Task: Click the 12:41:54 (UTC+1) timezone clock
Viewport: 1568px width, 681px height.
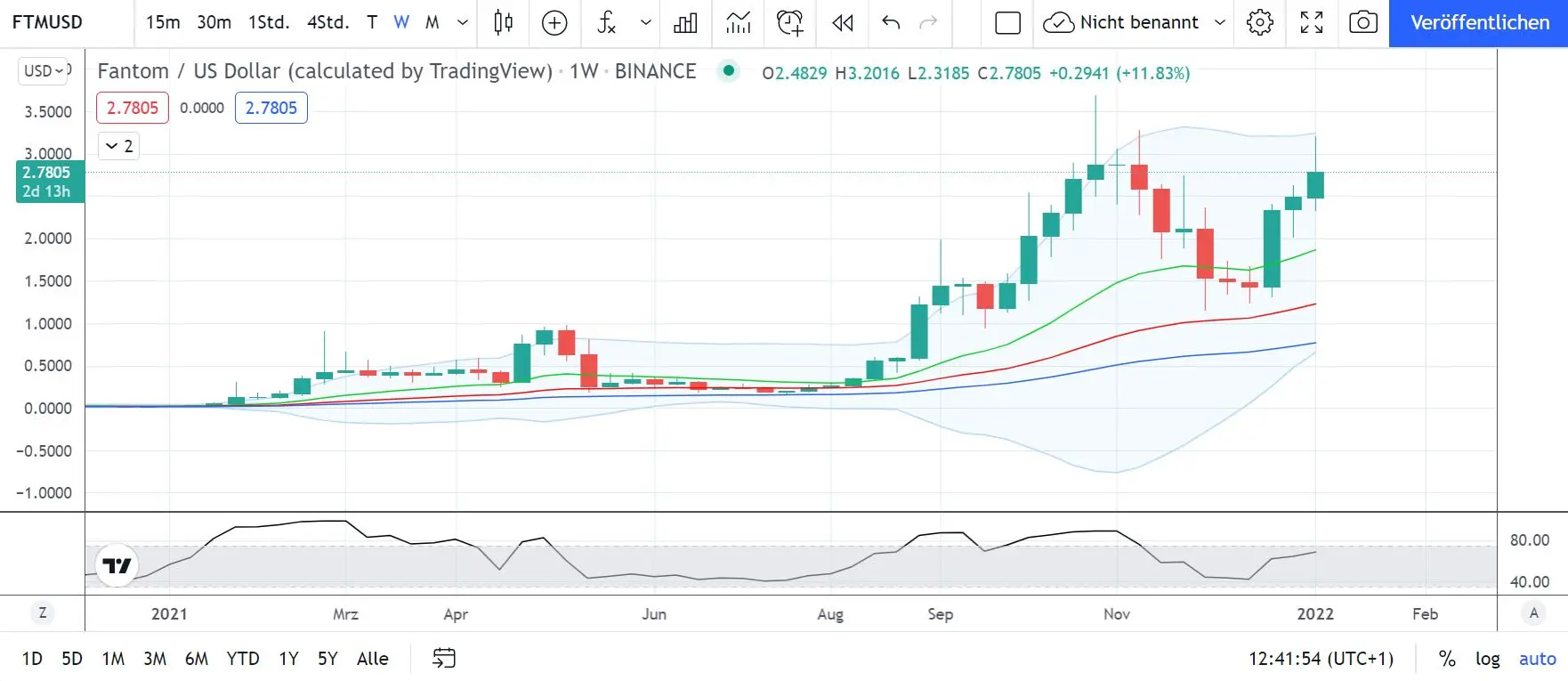Action: coord(1321,659)
